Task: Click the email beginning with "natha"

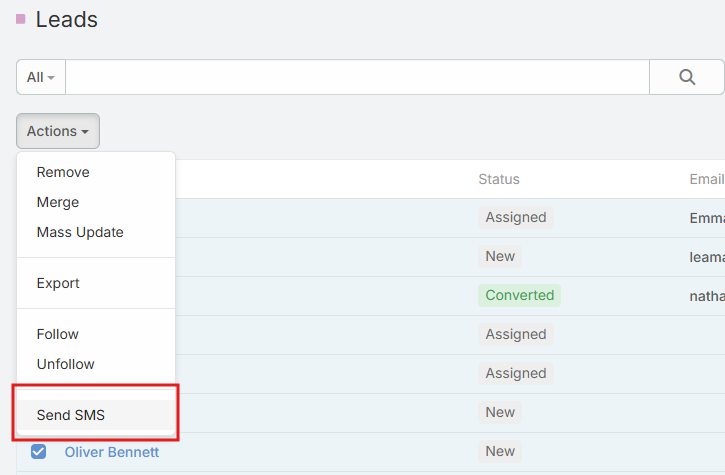Action: (706, 295)
